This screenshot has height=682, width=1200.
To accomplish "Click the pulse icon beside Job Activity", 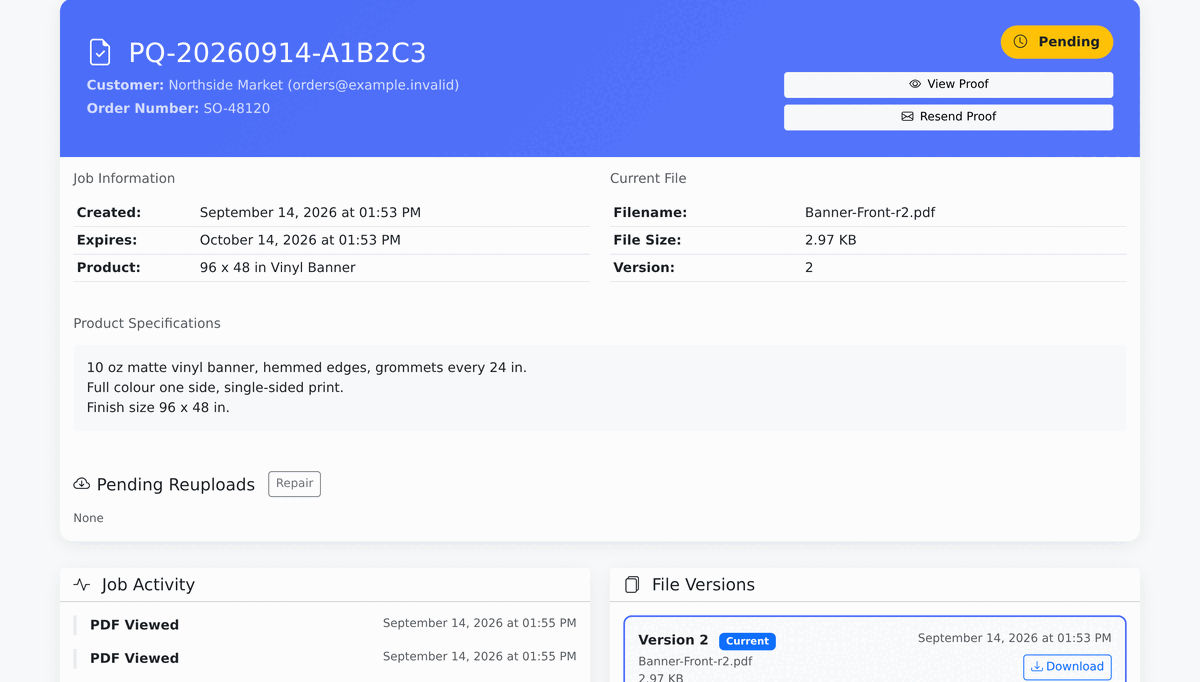I will pyautogui.click(x=82, y=585).
